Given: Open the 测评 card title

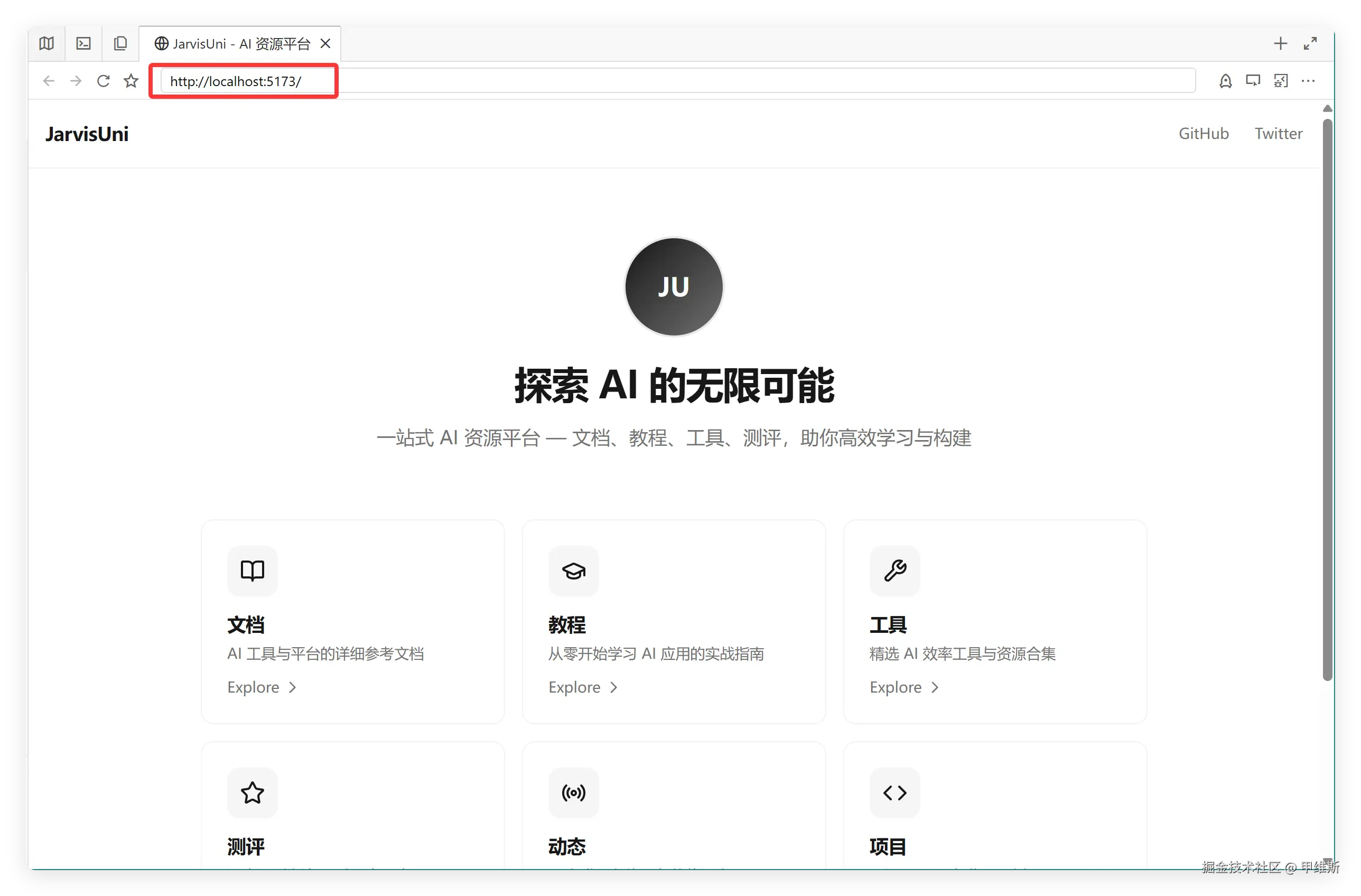Looking at the screenshot, I should coord(246,847).
